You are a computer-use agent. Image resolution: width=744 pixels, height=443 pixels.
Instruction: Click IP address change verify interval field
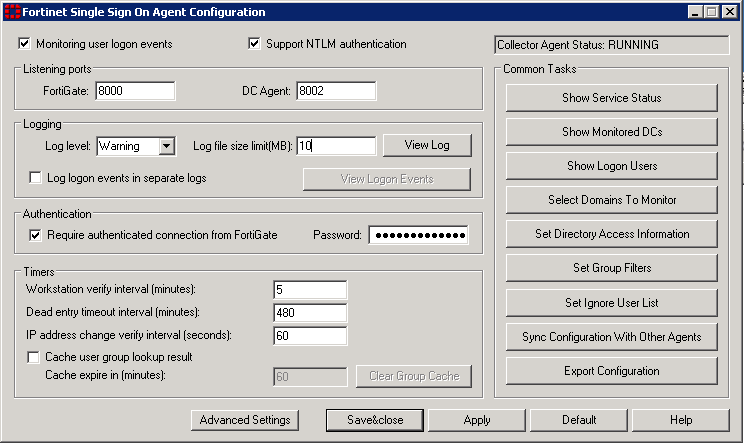(310, 336)
